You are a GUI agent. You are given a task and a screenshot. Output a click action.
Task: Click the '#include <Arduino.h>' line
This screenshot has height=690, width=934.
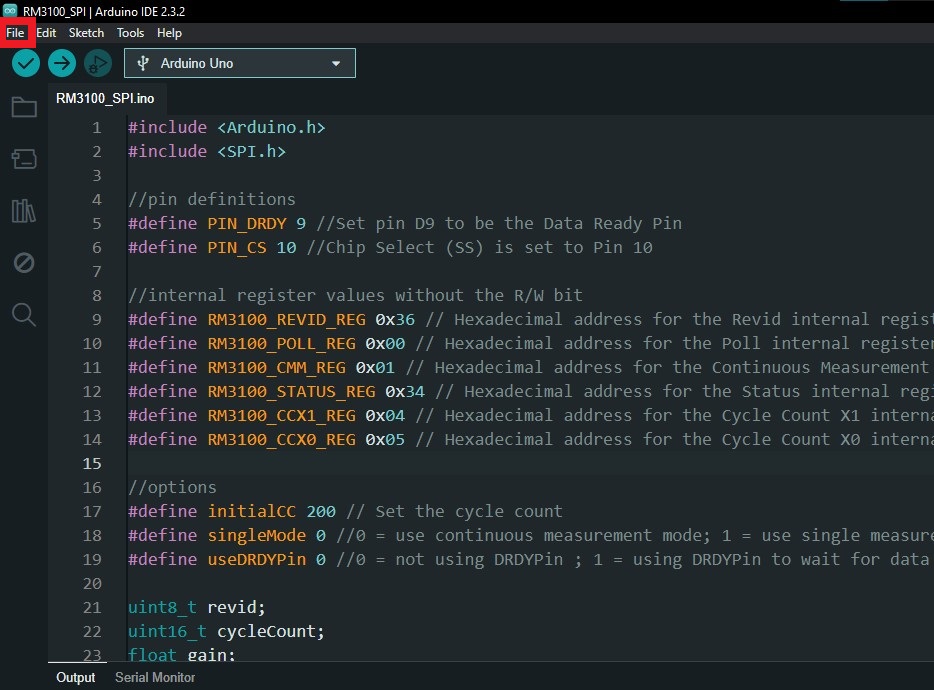pyautogui.click(x=227, y=128)
